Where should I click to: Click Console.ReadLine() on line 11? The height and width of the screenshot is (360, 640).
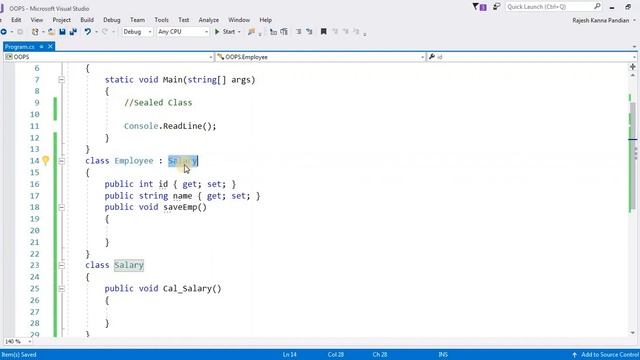click(x=170, y=126)
